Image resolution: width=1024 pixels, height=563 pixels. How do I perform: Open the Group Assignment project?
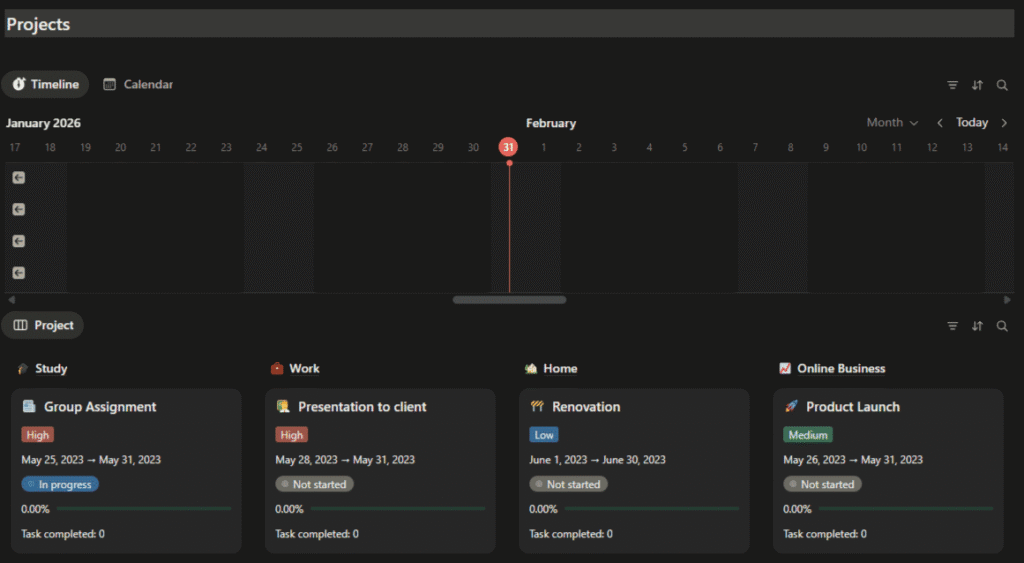click(x=100, y=407)
